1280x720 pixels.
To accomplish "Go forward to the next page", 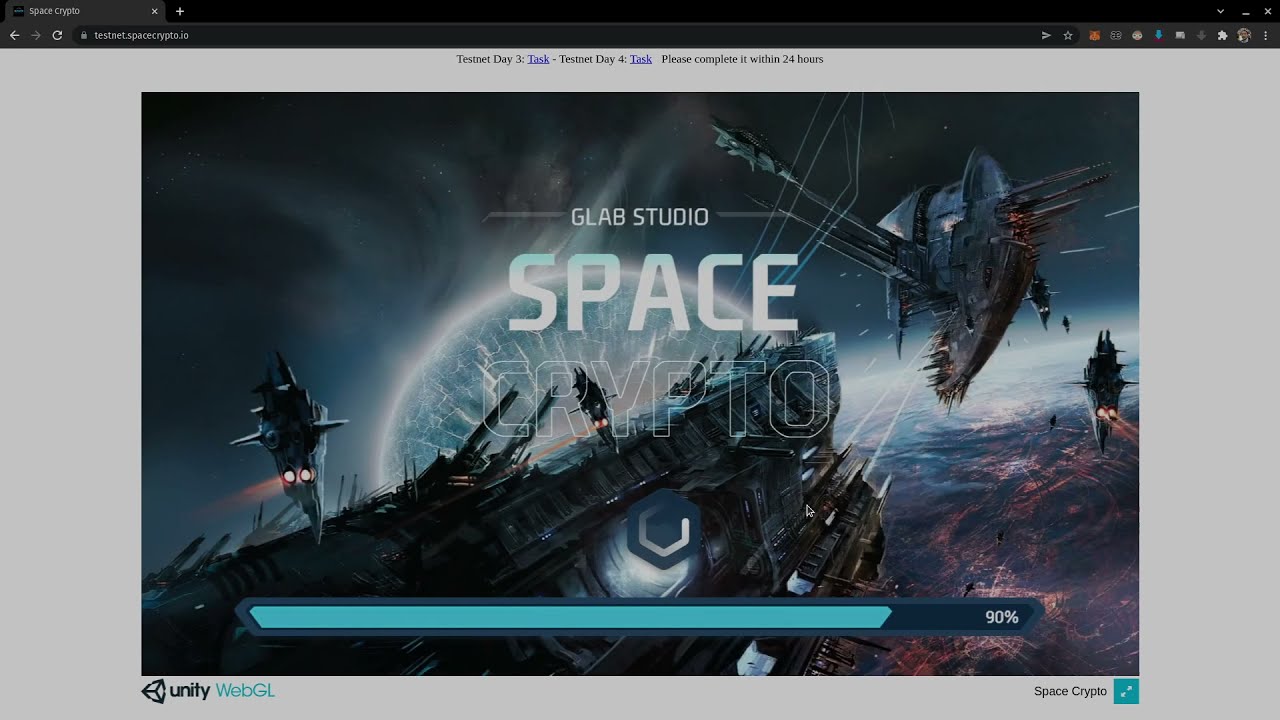I will (x=36, y=35).
